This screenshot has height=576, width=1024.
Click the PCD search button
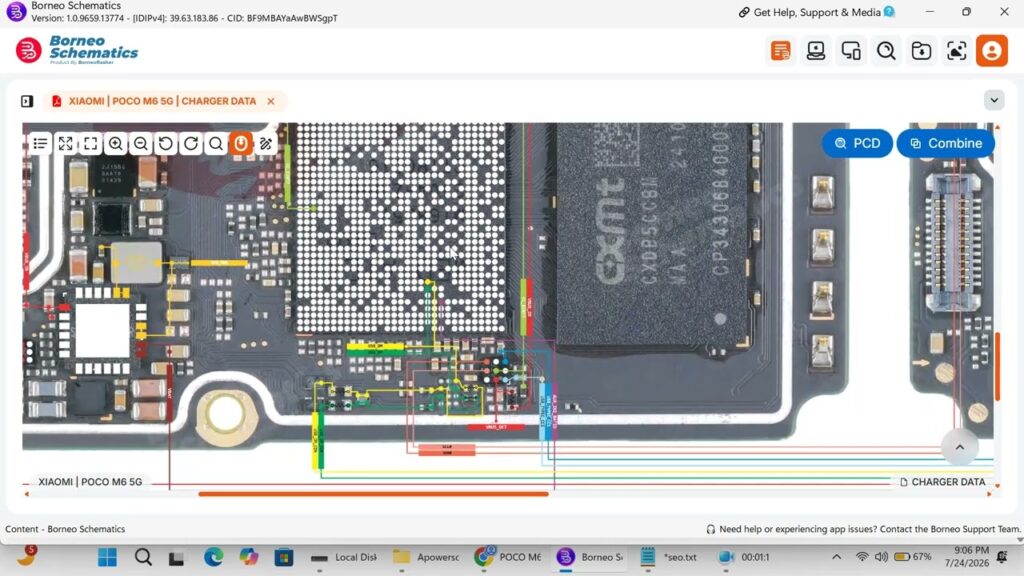point(857,144)
